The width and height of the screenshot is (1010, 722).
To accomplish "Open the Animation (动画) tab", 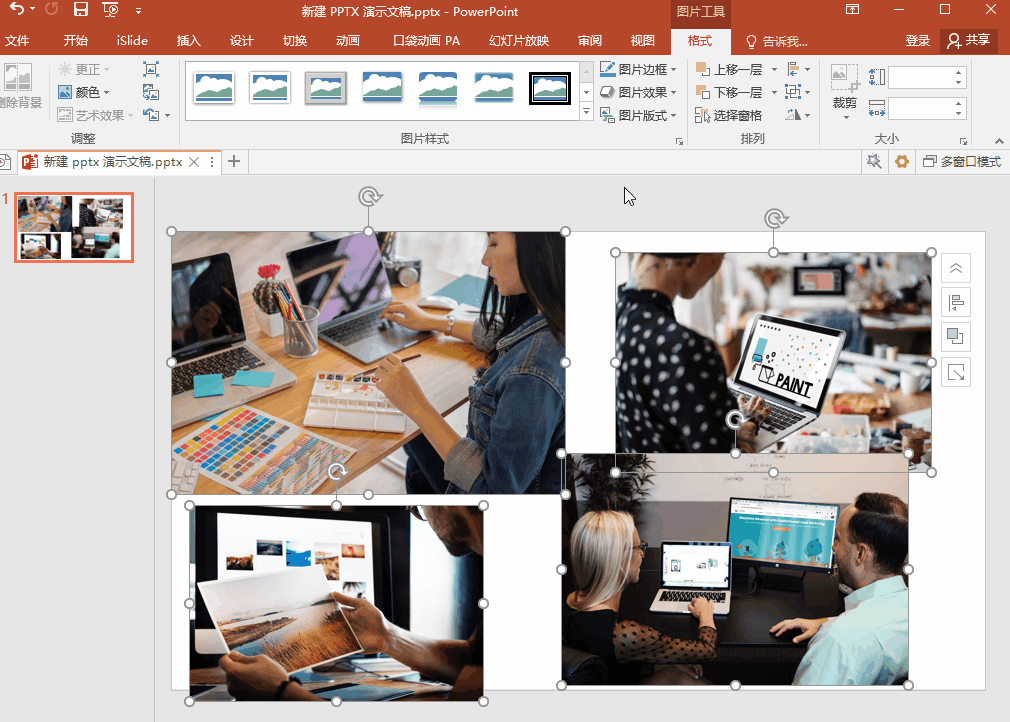I will 348,41.
